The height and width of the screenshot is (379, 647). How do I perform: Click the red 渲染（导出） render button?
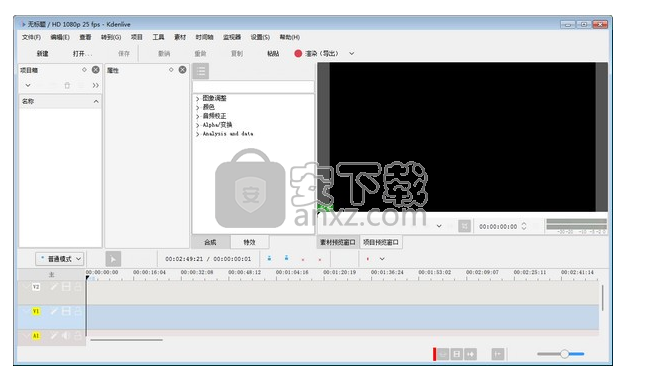click(316, 54)
